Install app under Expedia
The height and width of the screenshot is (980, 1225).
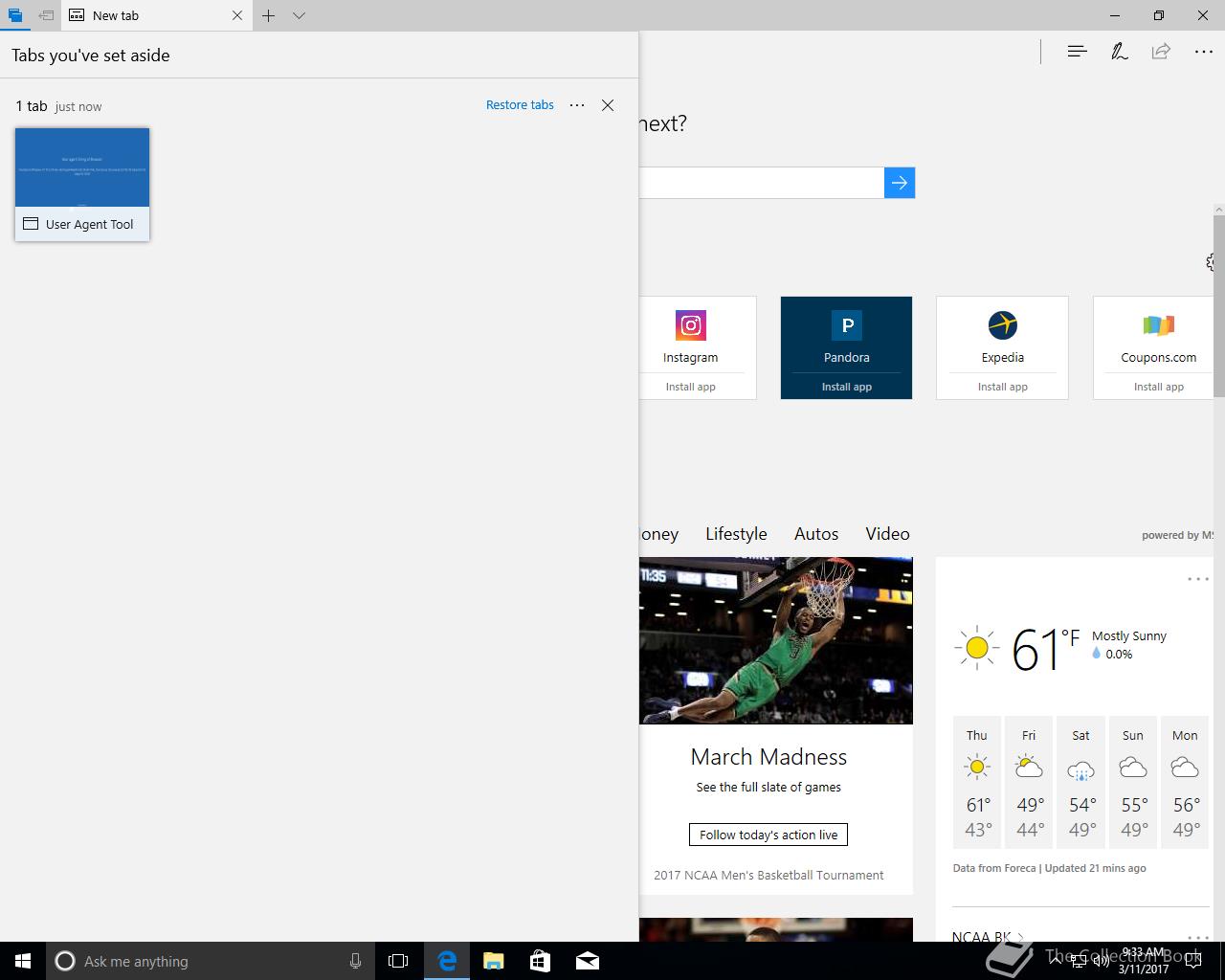[1003, 387]
